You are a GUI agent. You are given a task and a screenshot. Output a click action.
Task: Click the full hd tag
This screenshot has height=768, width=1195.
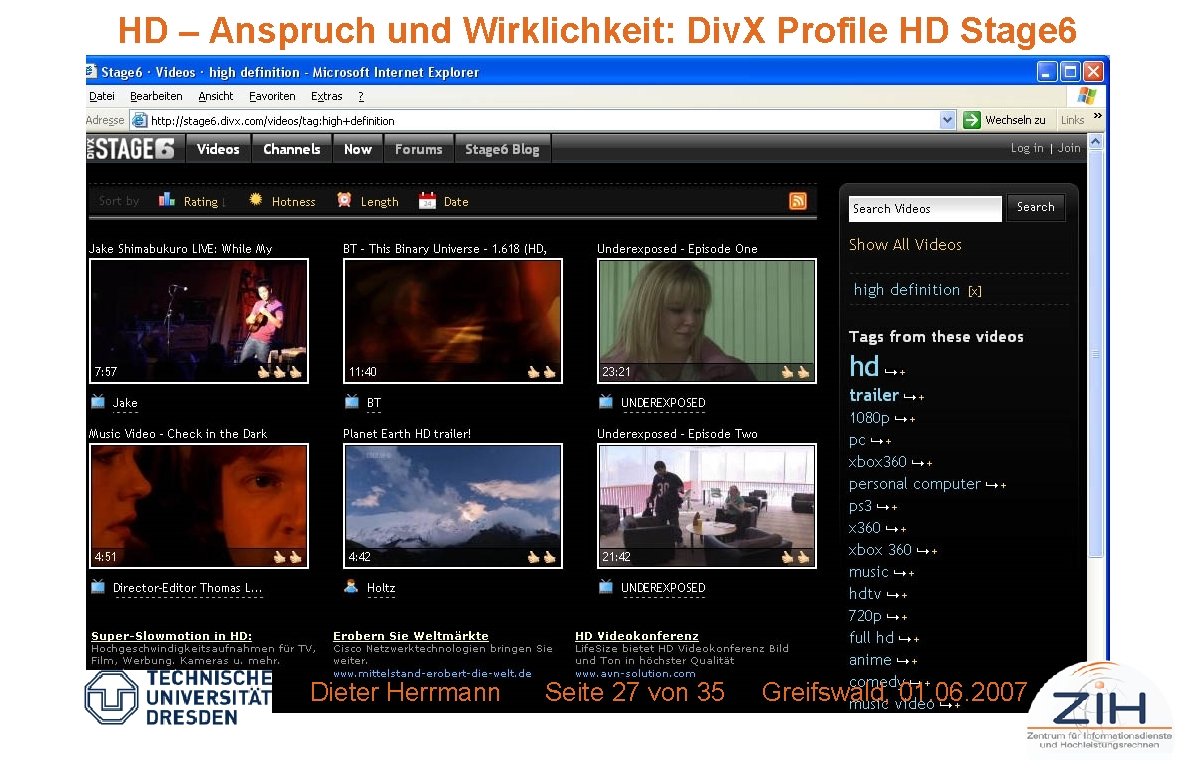[x=871, y=638]
